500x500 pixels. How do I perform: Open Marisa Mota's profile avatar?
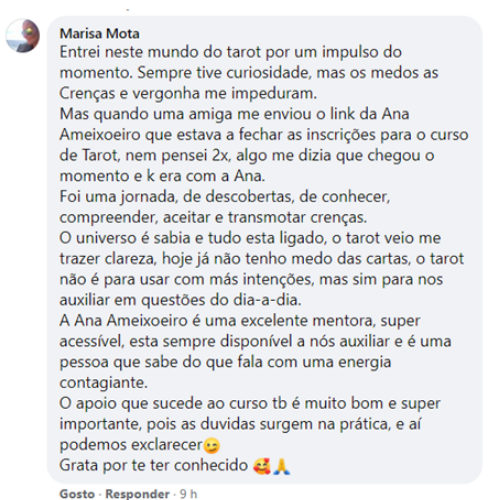(23, 36)
